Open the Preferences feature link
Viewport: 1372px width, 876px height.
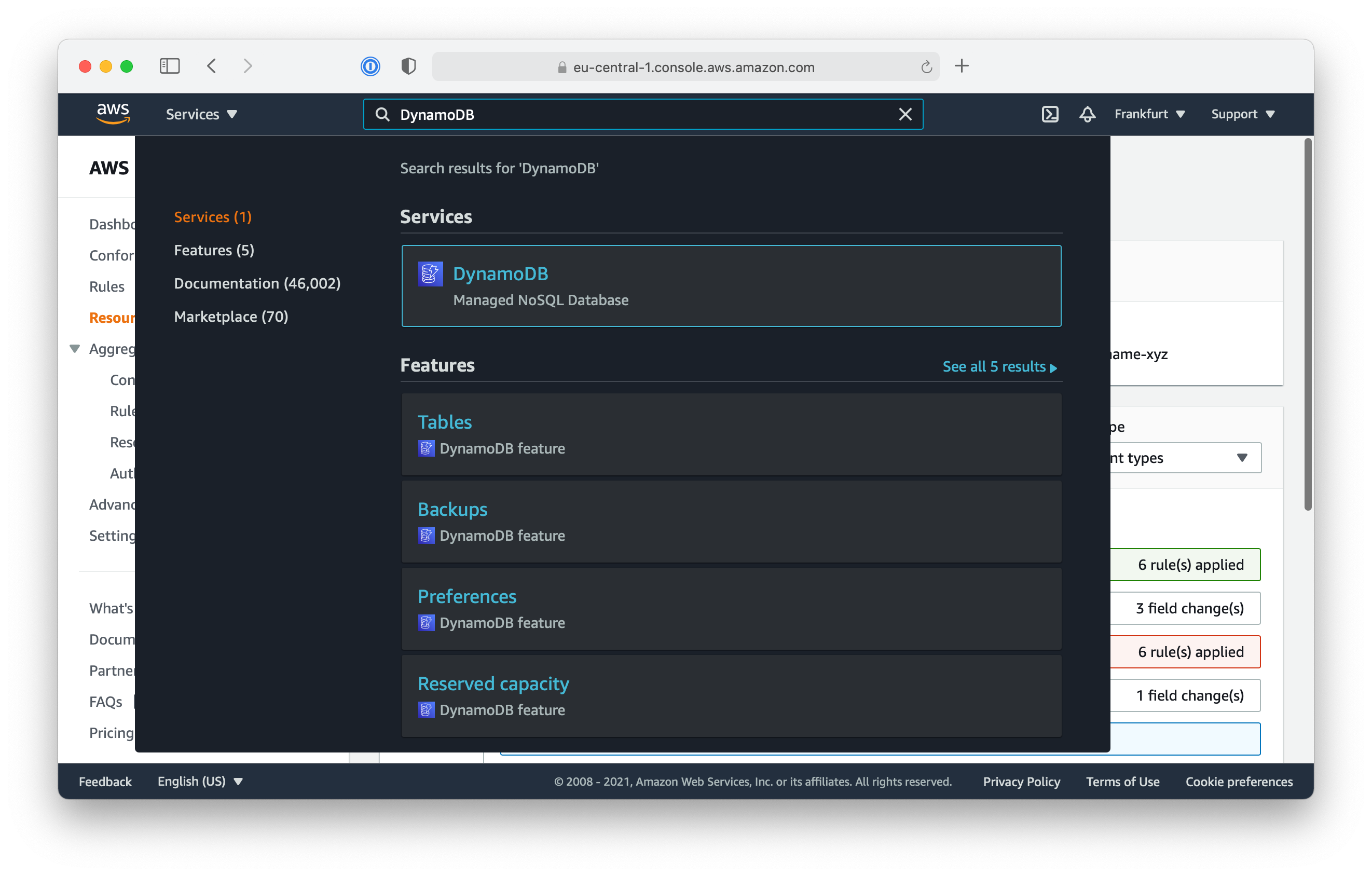point(467,597)
